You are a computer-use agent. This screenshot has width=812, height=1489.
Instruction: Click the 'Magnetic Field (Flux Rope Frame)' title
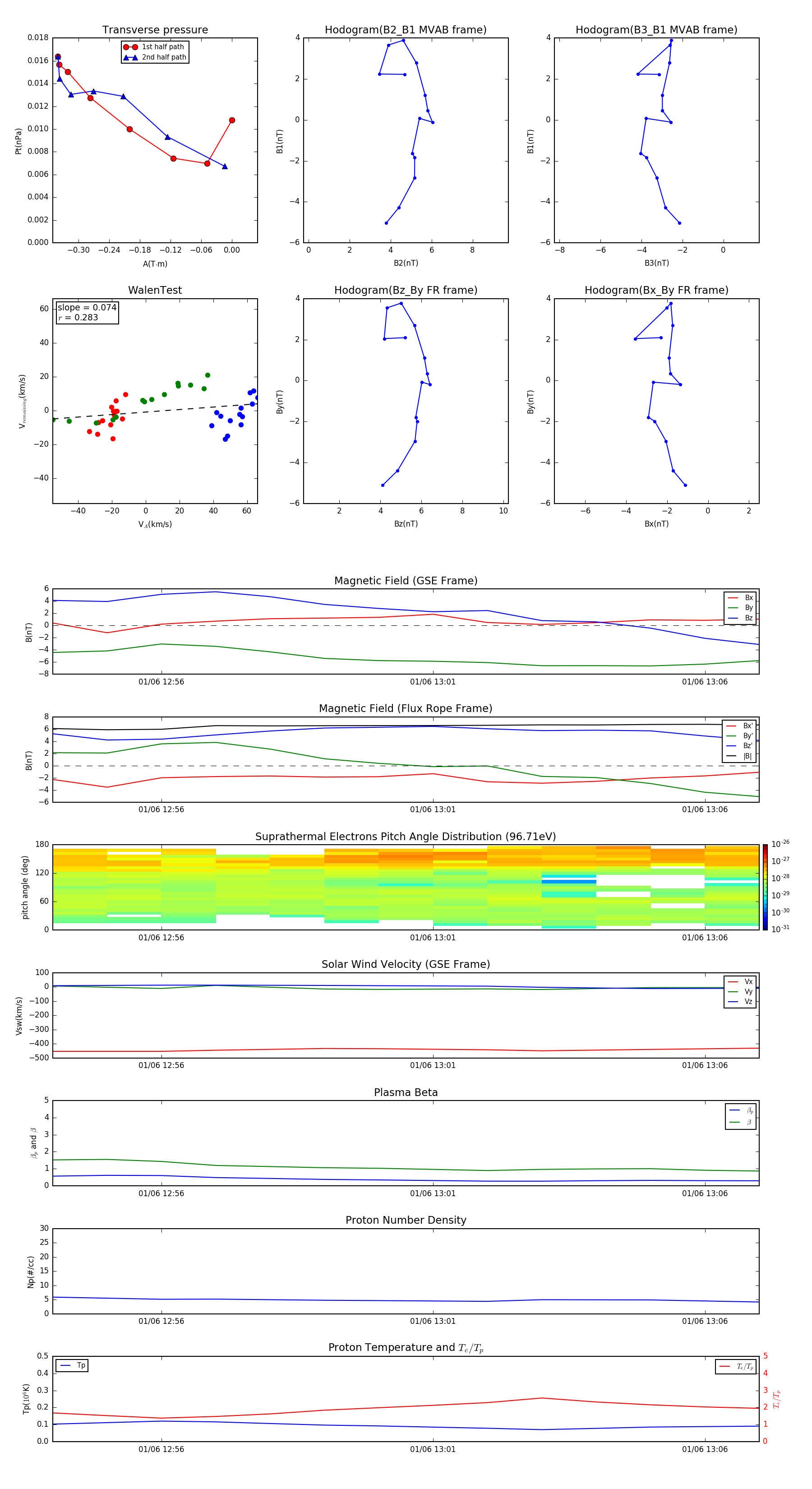(406, 709)
